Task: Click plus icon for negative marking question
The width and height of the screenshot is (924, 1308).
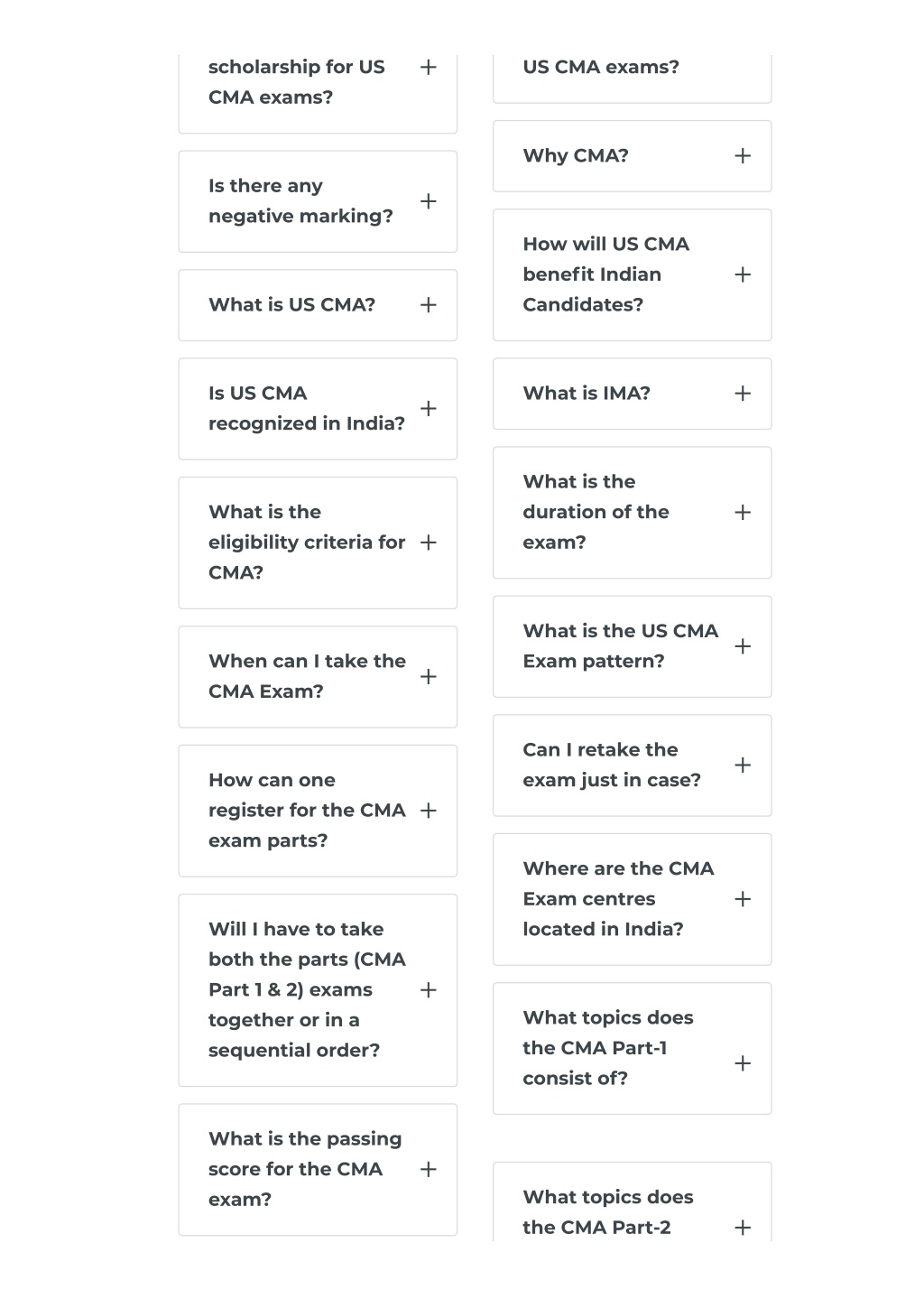Action: pos(429,201)
